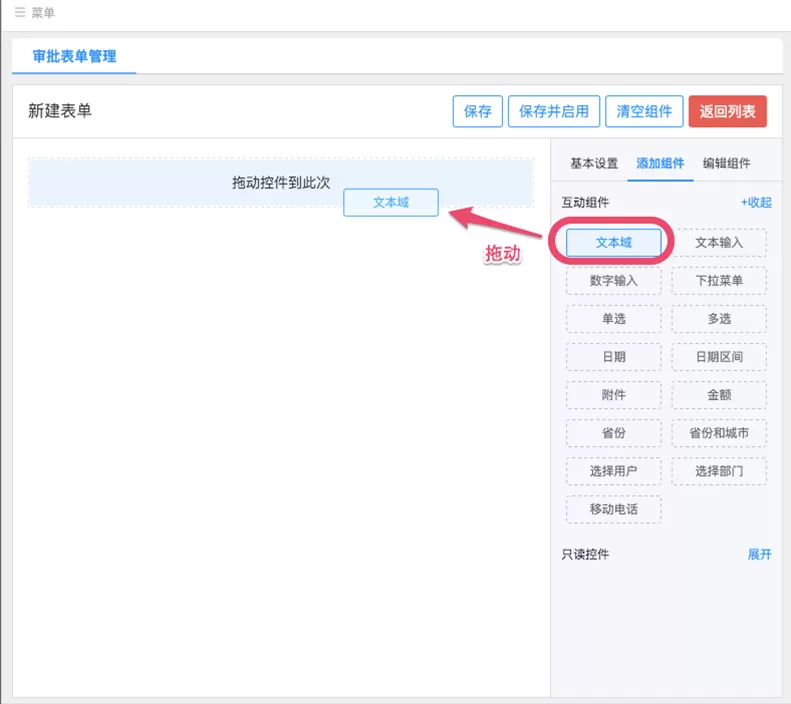
Task: Switch to the 基本设置 tab
Action: 594,163
